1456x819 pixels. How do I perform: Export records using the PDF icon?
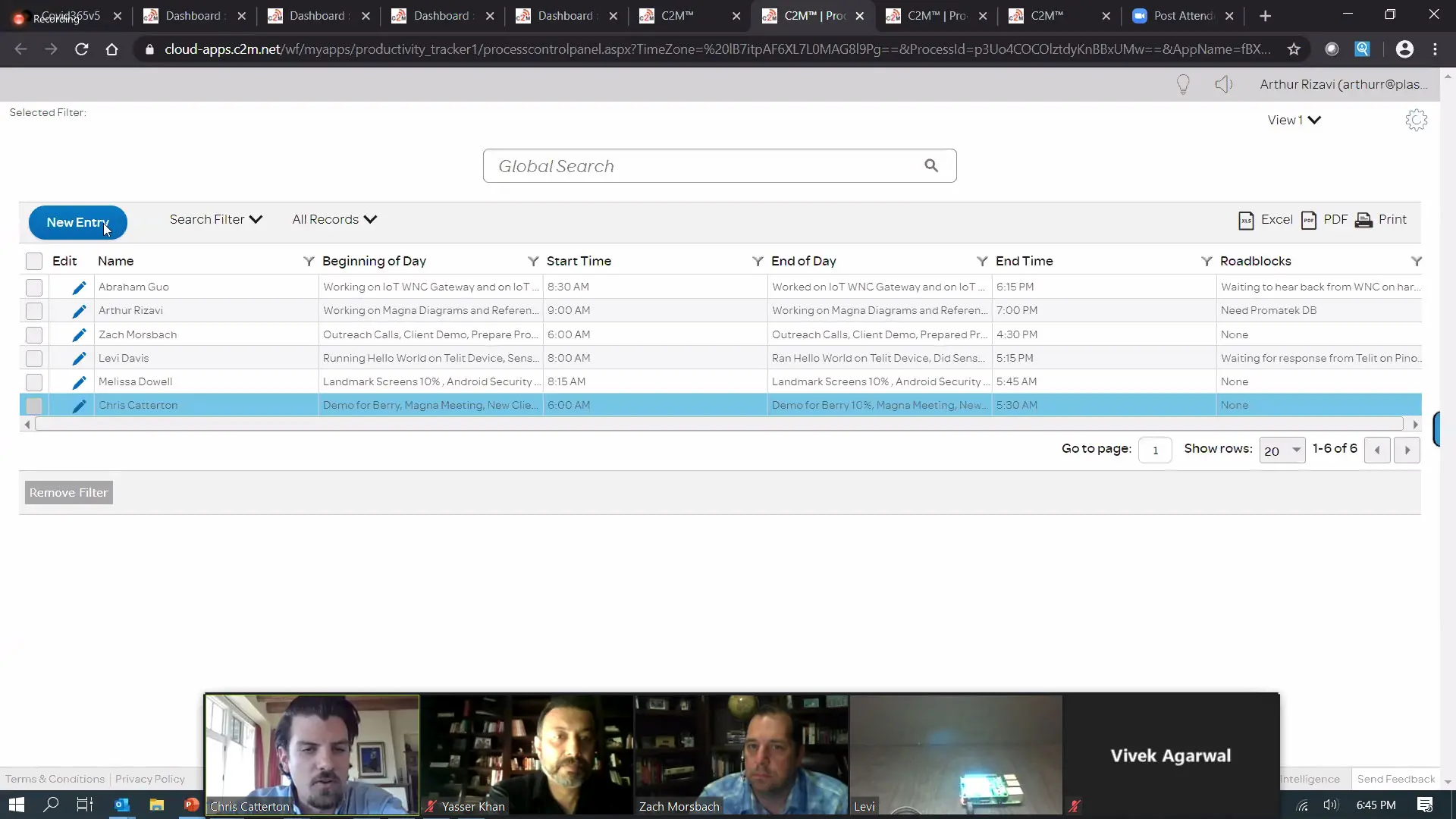pyautogui.click(x=1309, y=220)
